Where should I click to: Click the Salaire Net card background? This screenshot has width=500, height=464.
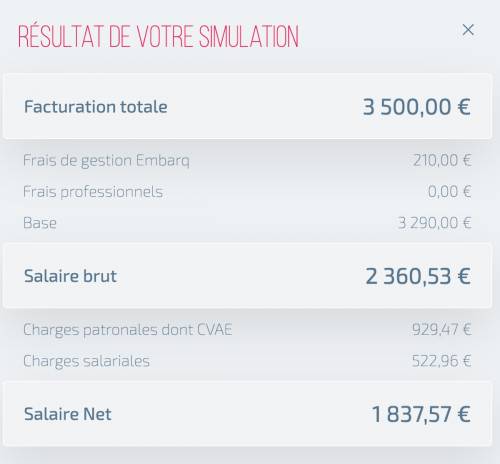(247, 414)
